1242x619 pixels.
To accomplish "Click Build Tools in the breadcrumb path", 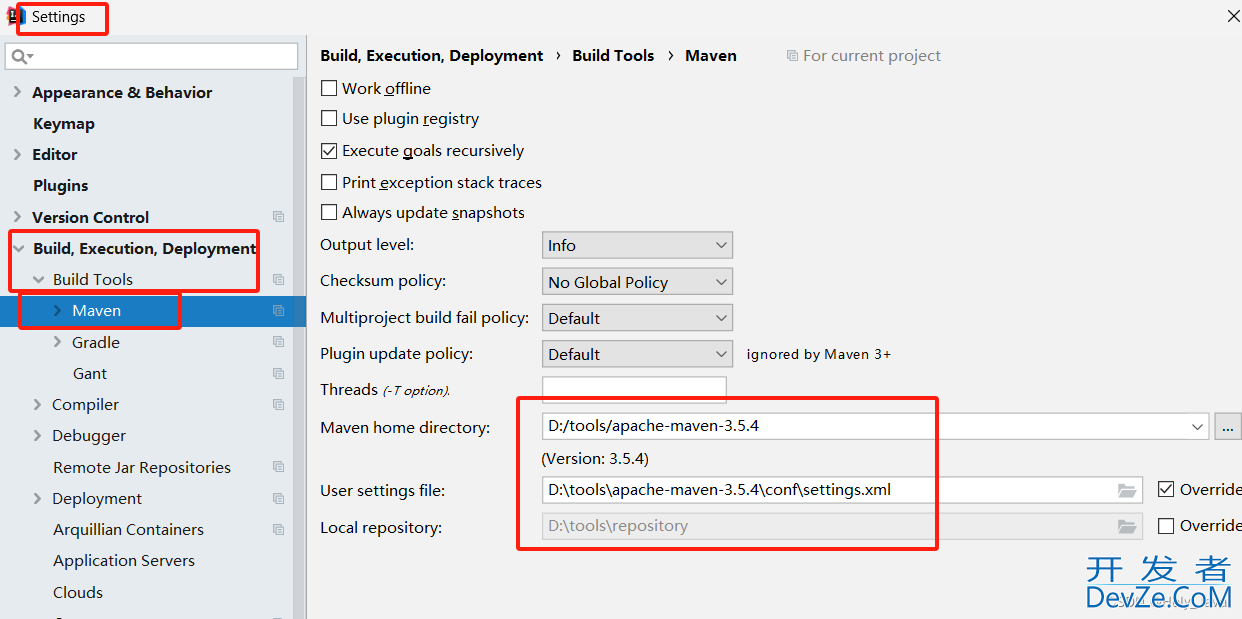I will point(613,56).
